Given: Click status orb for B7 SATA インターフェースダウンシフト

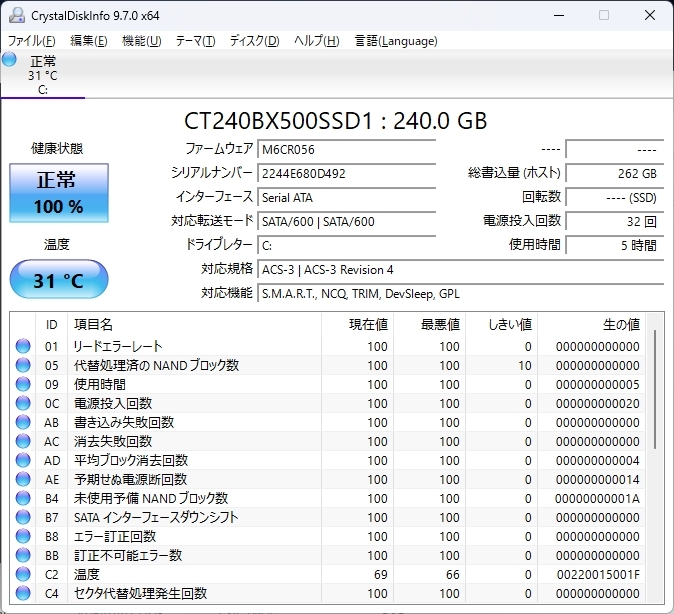Looking at the screenshot, I should click(23, 517).
